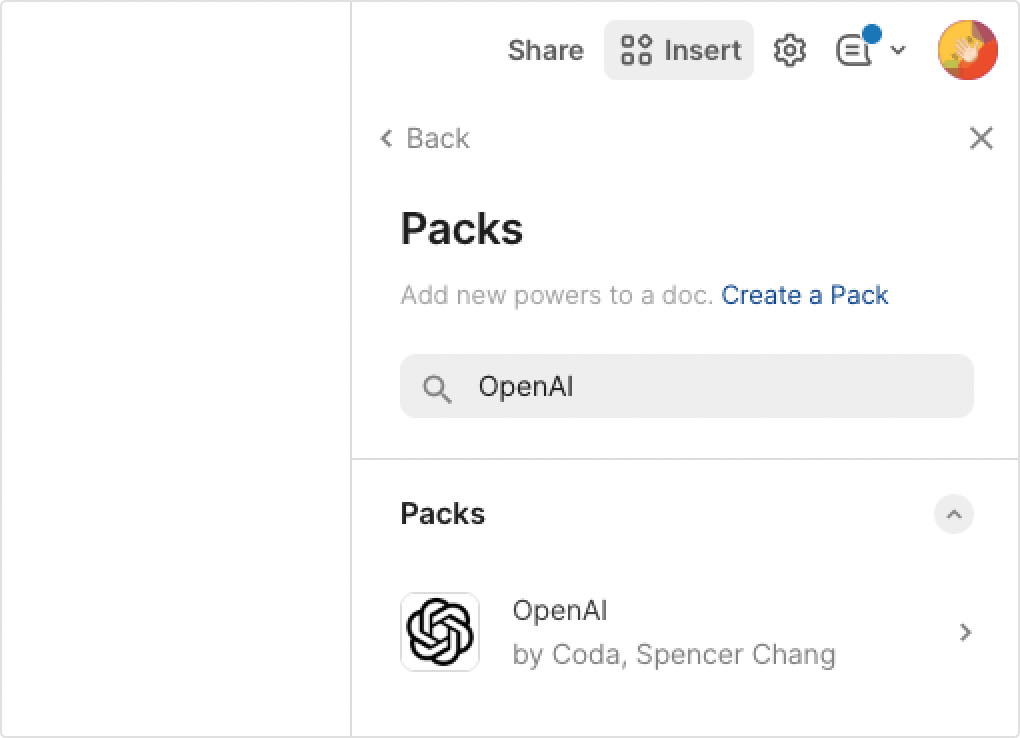Click the Insert button label
This screenshot has width=1020, height=738.
(x=703, y=50)
